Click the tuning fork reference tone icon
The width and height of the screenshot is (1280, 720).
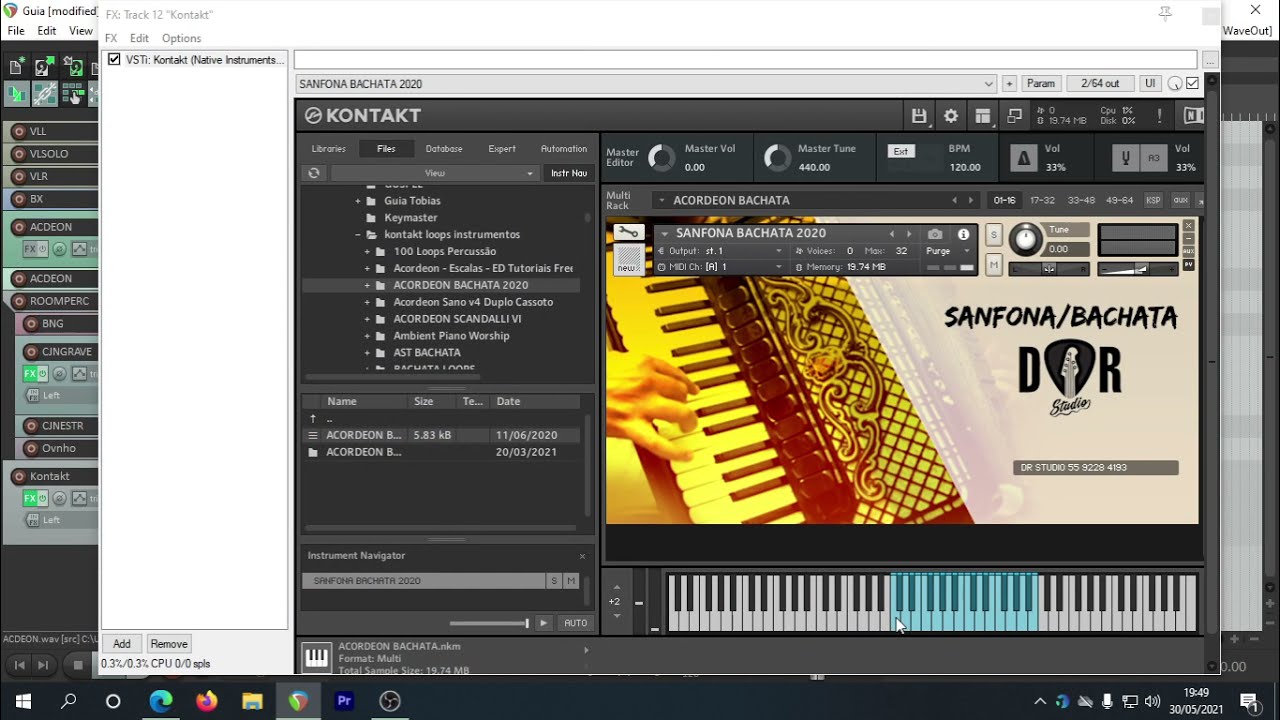pyautogui.click(x=1125, y=158)
